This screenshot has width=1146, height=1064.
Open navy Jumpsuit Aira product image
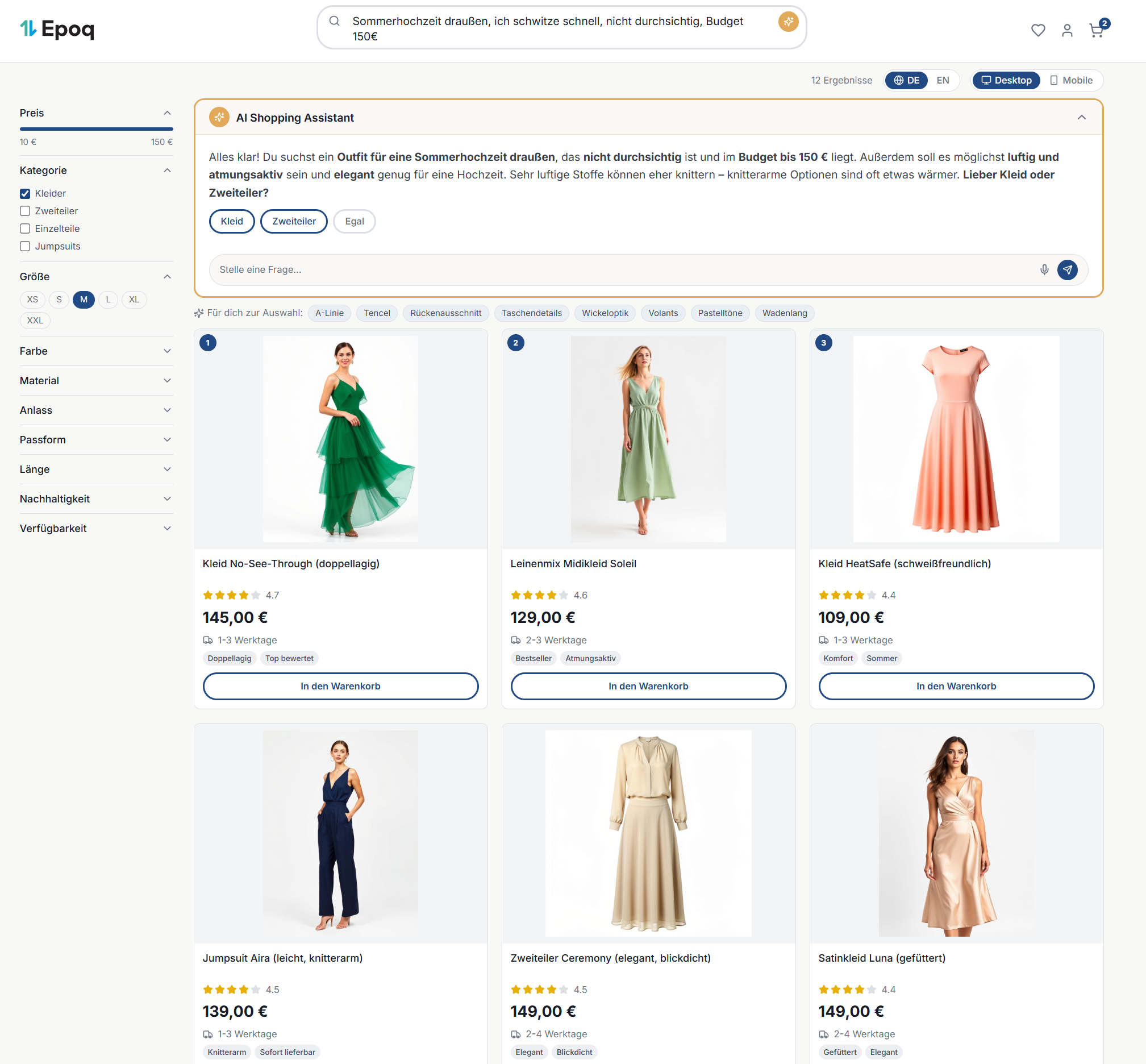341,833
